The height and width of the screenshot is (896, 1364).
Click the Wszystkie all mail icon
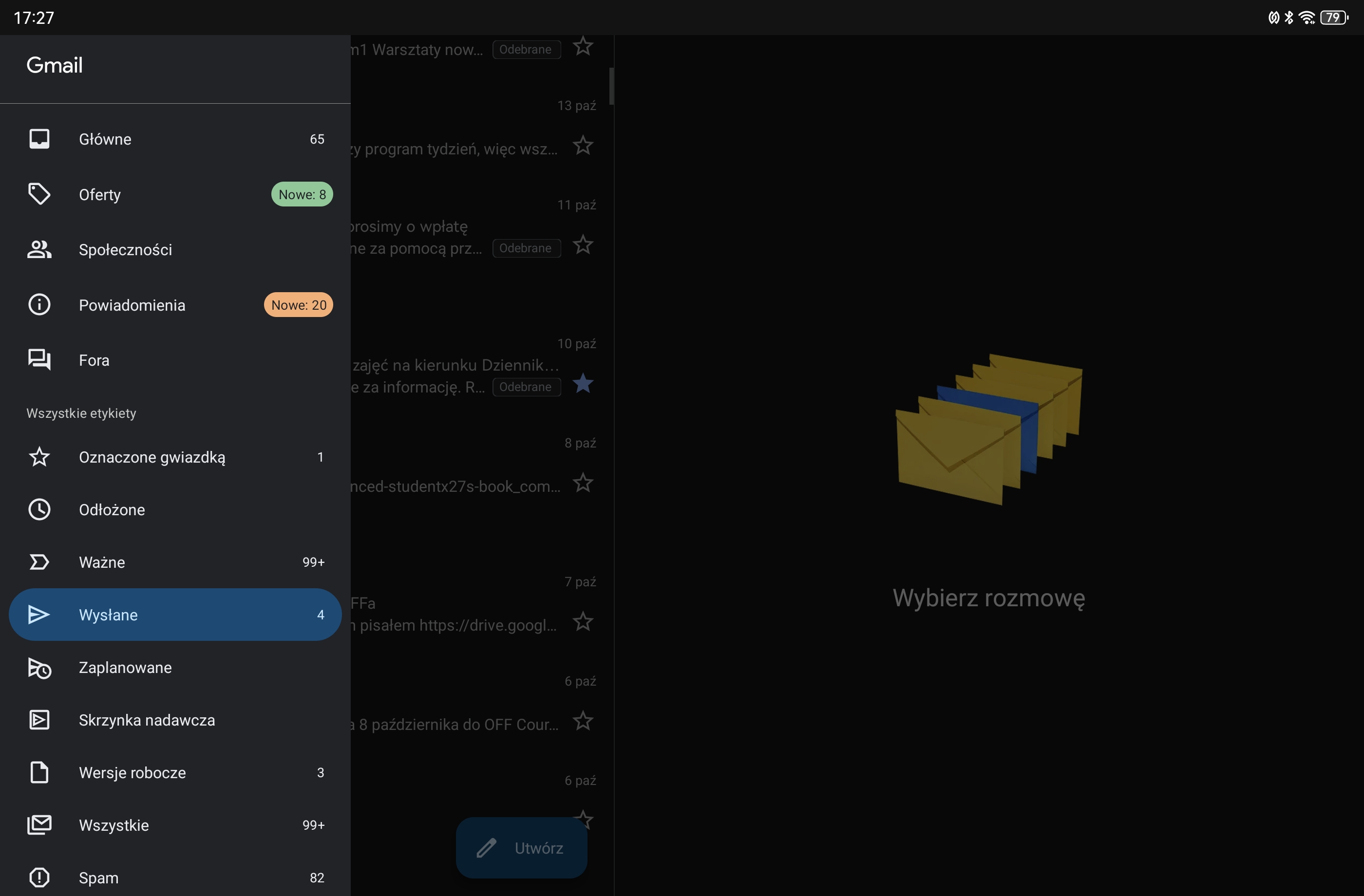[x=39, y=825]
